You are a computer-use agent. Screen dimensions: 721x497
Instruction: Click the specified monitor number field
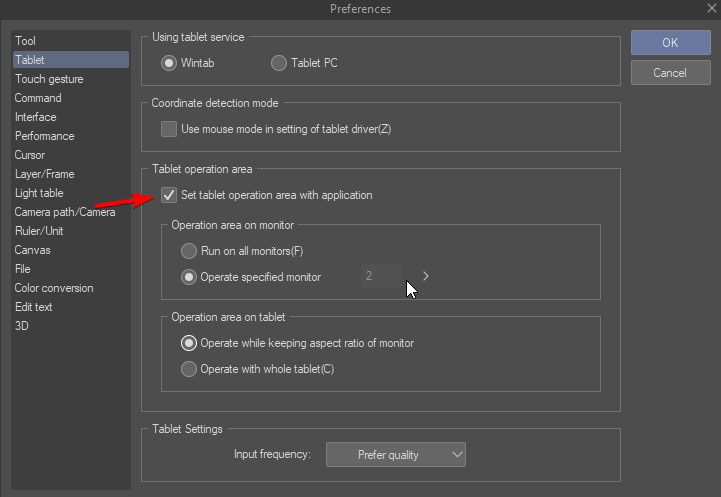pos(381,276)
